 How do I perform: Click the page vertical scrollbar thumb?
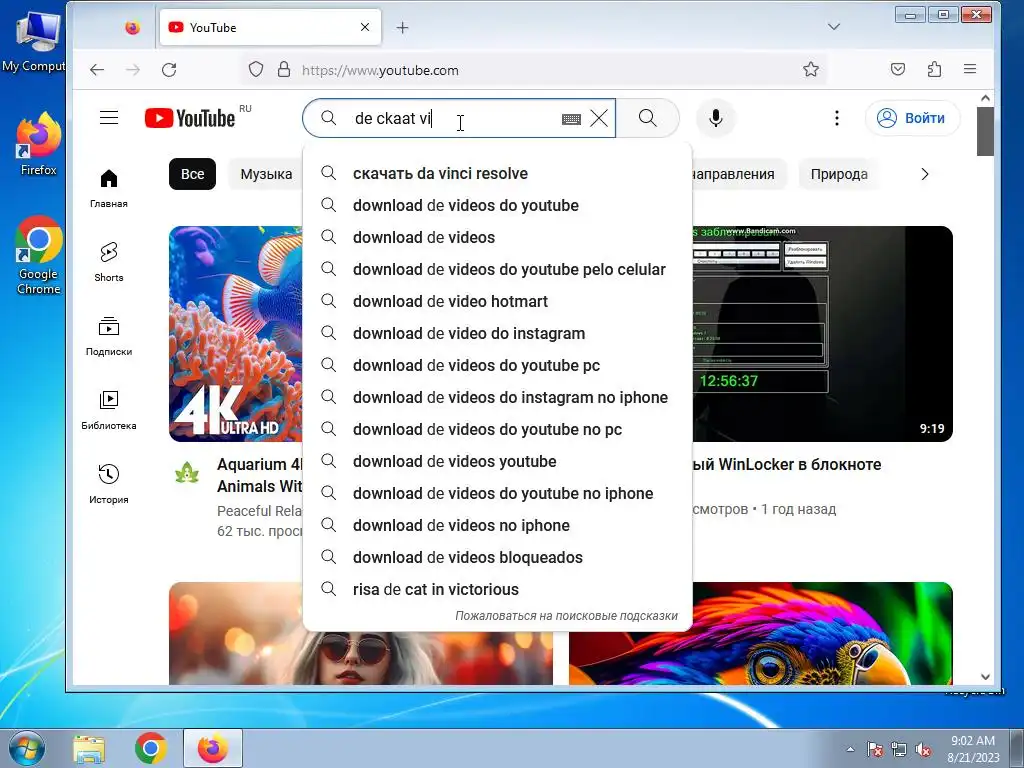[x=985, y=131]
